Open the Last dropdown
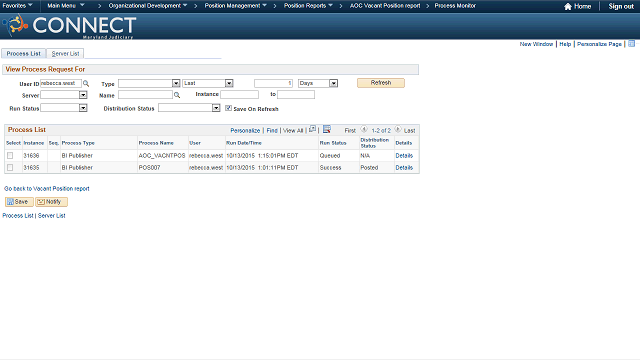The image size is (640, 360). (x=229, y=83)
